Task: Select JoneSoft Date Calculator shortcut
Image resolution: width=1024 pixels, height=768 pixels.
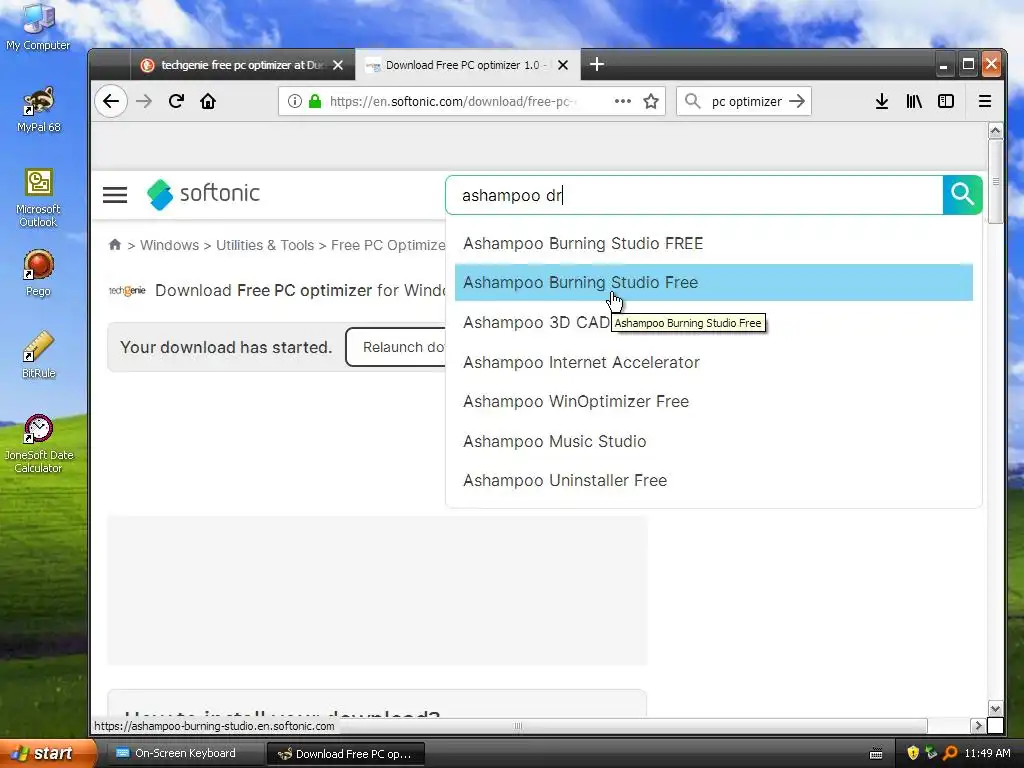Action: coord(38,444)
